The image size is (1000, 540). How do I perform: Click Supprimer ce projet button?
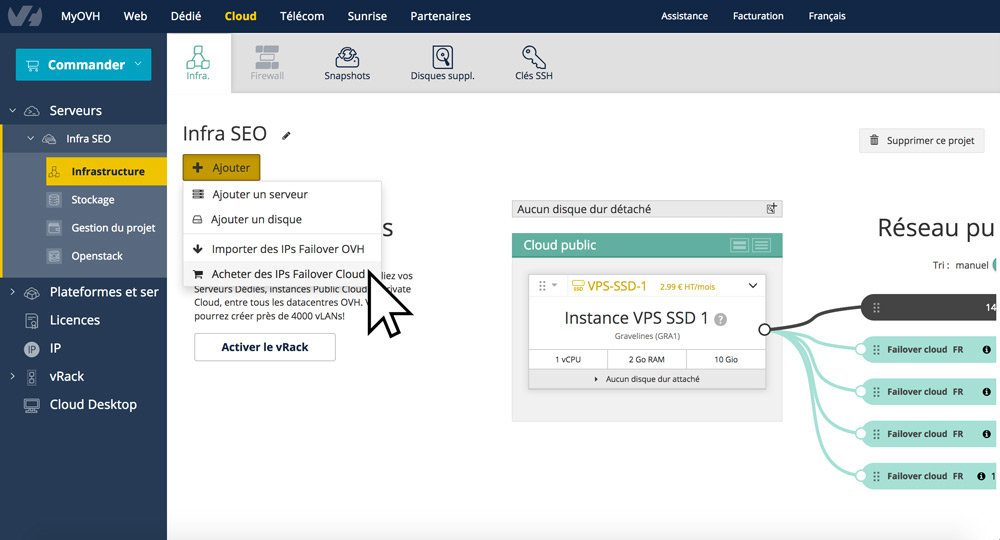click(x=922, y=140)
